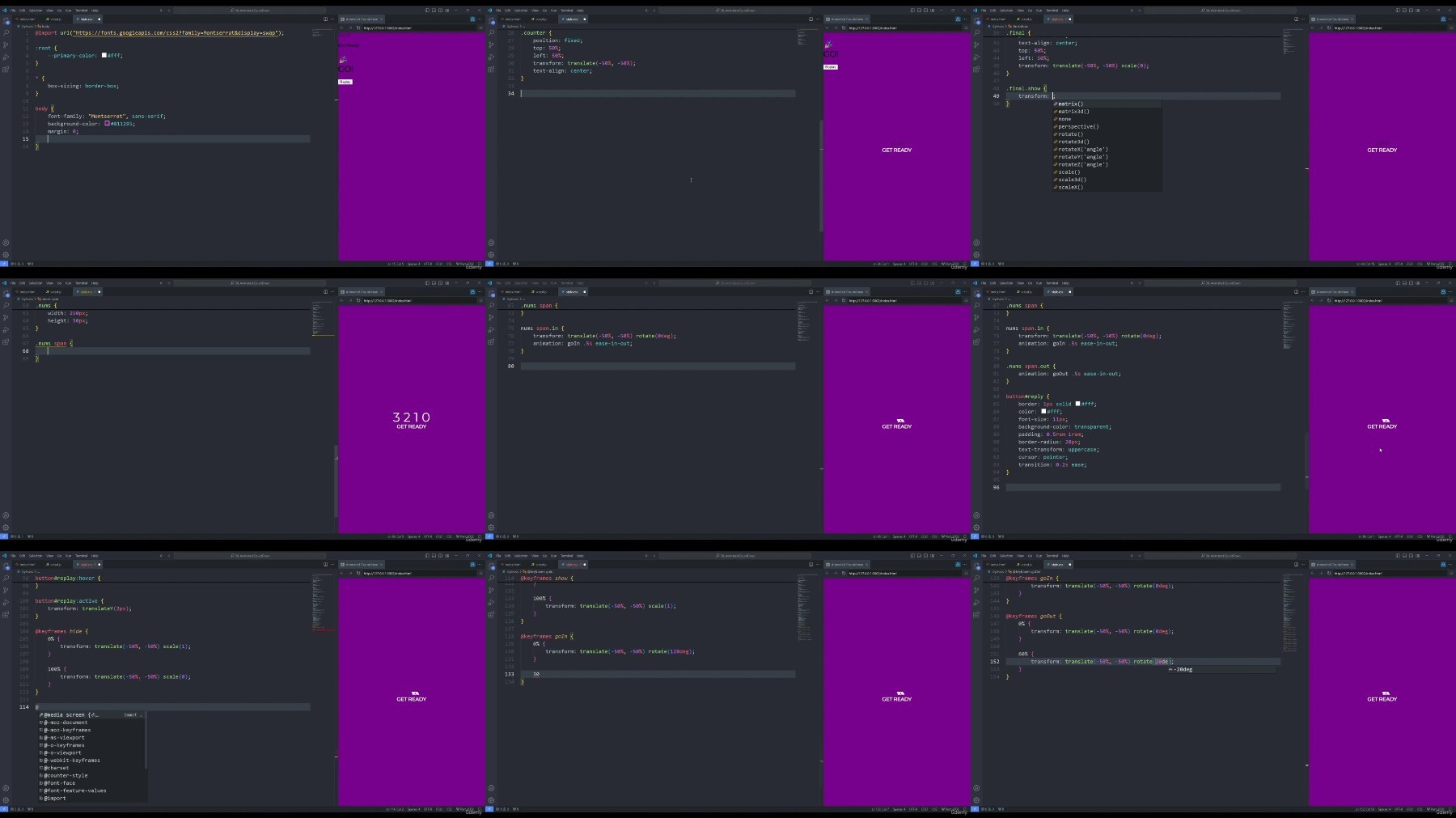Toggle primary sidebar in the 3210 preview window
1456x818 pixels.
pyautogui.click(x=427, y=283)
